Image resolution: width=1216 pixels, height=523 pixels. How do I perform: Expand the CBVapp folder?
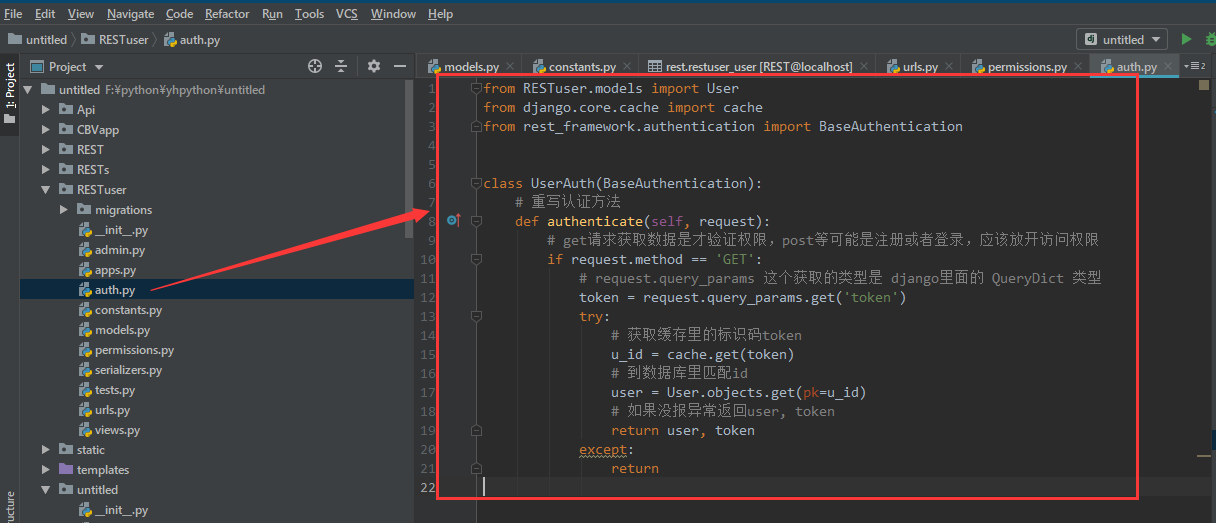[x=46, y=130]
